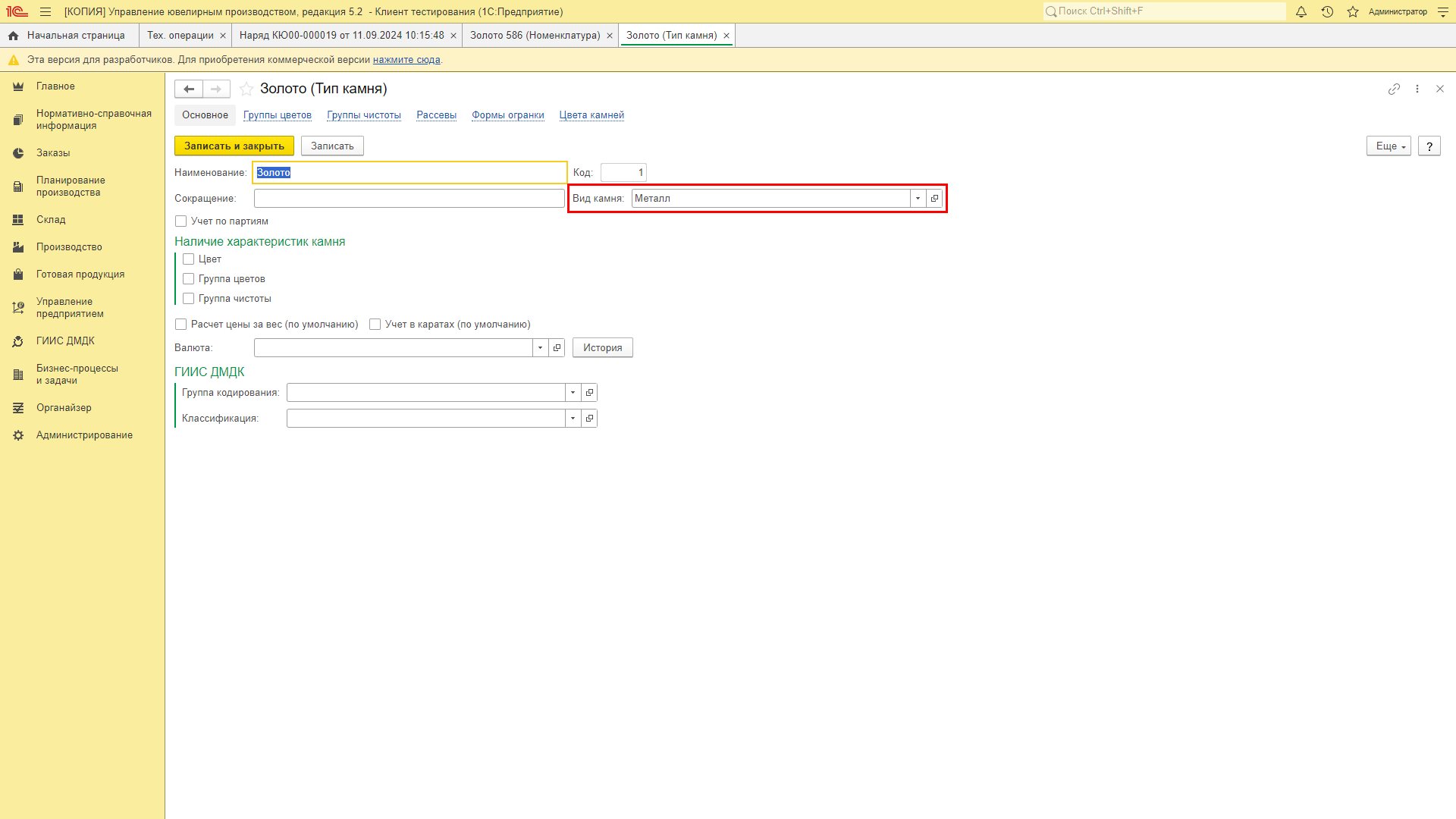Follow the нажмите сюда link
The image size is (1456, 819).
(406, 60)
